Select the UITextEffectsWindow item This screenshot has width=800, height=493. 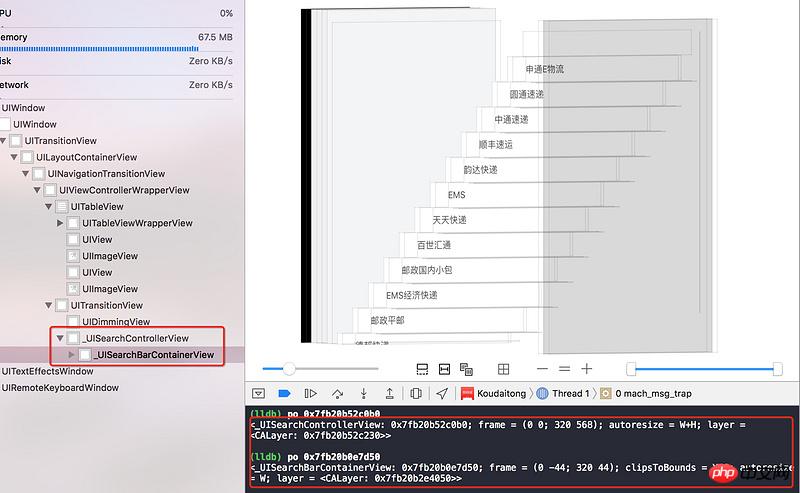pyautogui.click(x=47, y=371)
